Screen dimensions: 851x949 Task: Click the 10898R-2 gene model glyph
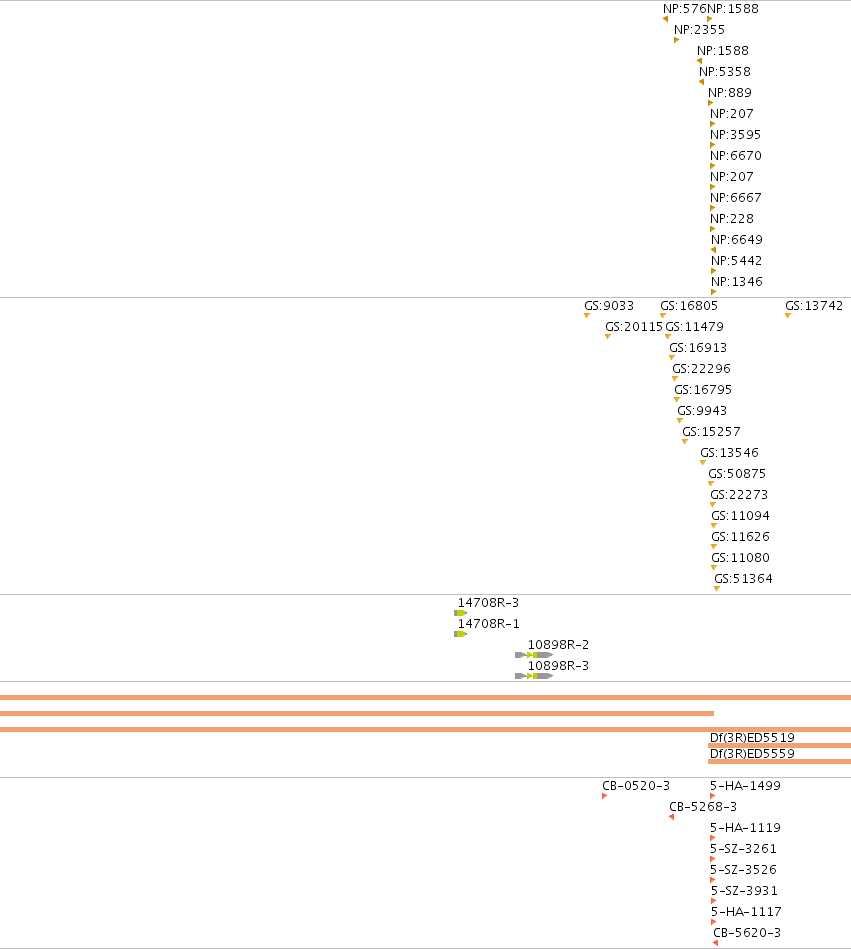coord(534,655)
